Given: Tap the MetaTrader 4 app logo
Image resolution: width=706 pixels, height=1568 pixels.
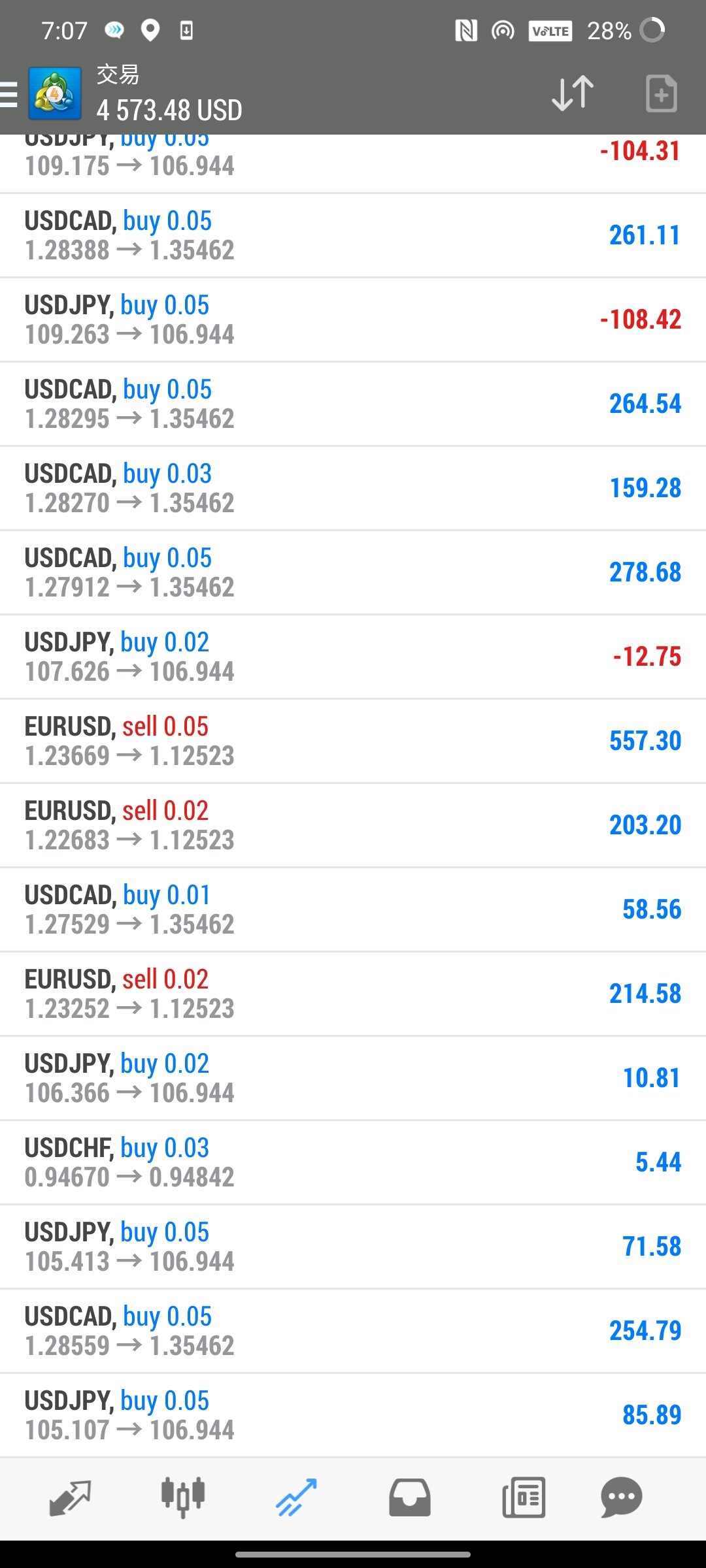Looking at the screenshot, I should click(55, 93).
